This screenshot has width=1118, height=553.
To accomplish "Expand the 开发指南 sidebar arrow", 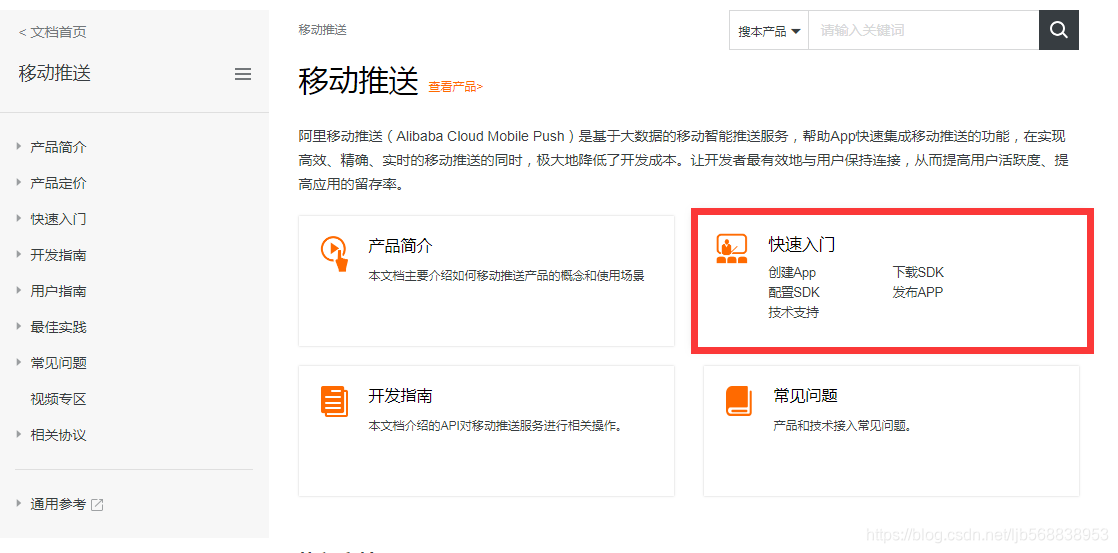I will pyautogui.click(x=19, y=254).
